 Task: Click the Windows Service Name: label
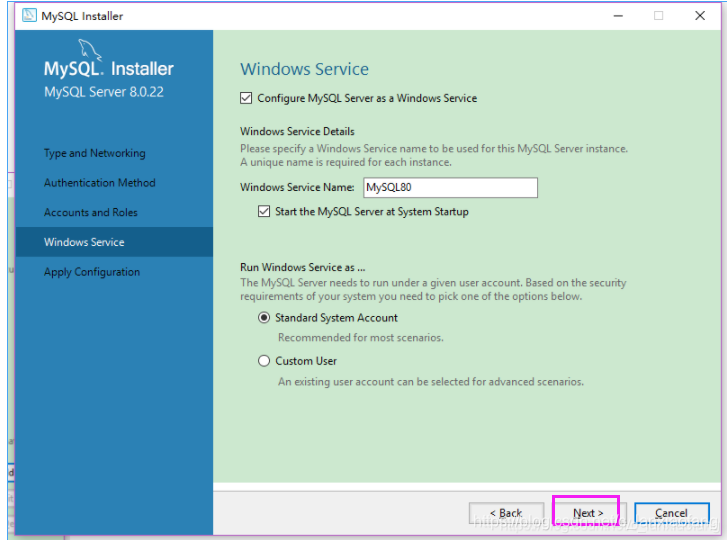297,187
